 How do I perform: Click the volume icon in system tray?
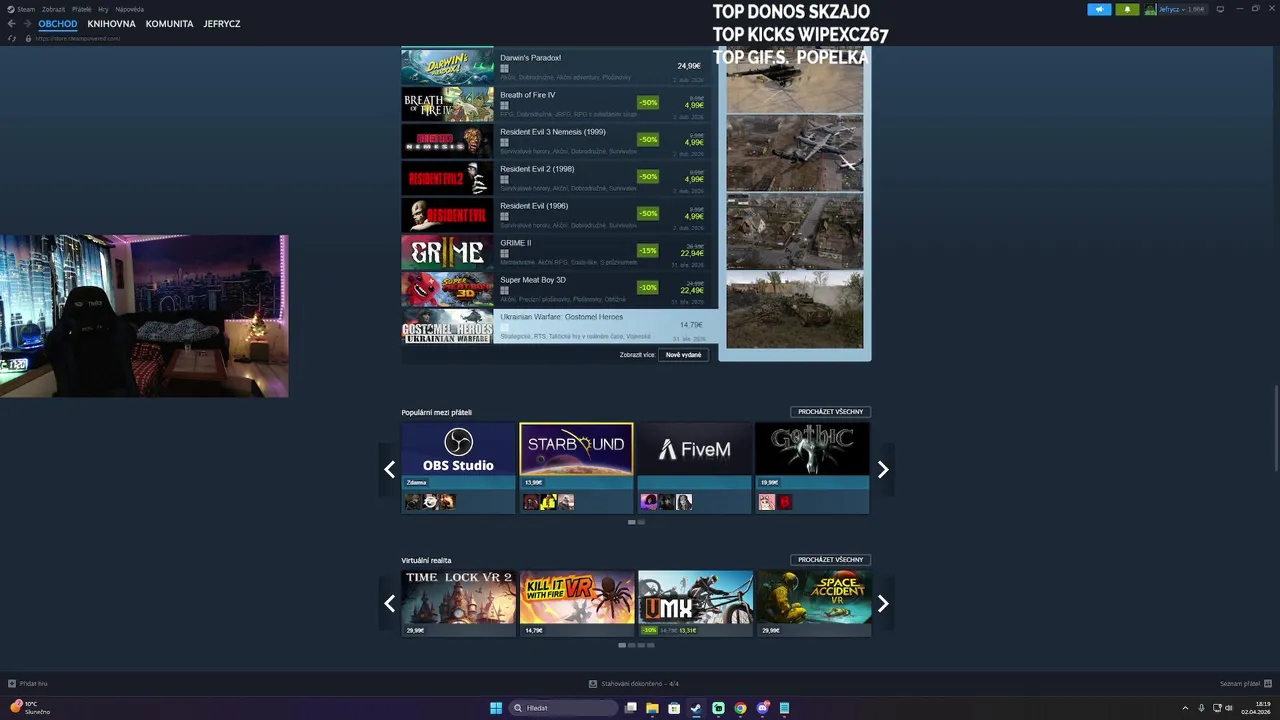click(x=1230, y=708)
